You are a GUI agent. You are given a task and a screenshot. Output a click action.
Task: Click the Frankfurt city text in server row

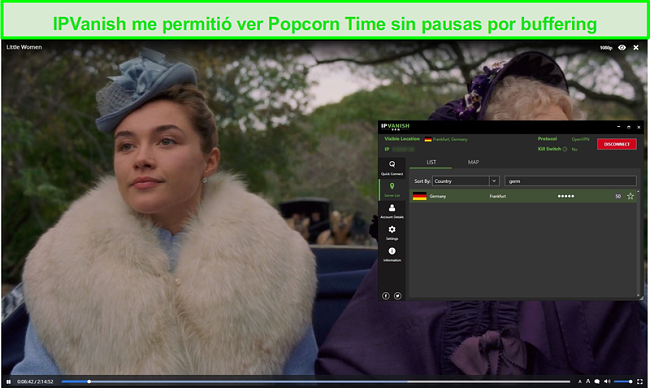pyautogui.click(x=497, y=196)
